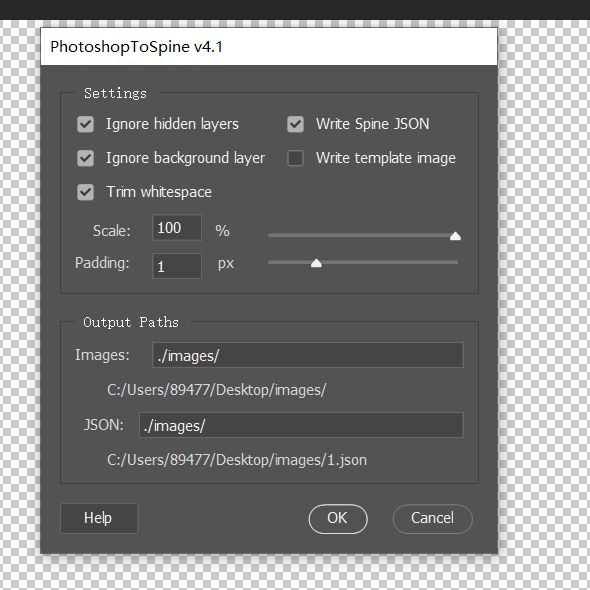Click the Padding slider handle
Viewport: 590px width, 590px height.
316,263
